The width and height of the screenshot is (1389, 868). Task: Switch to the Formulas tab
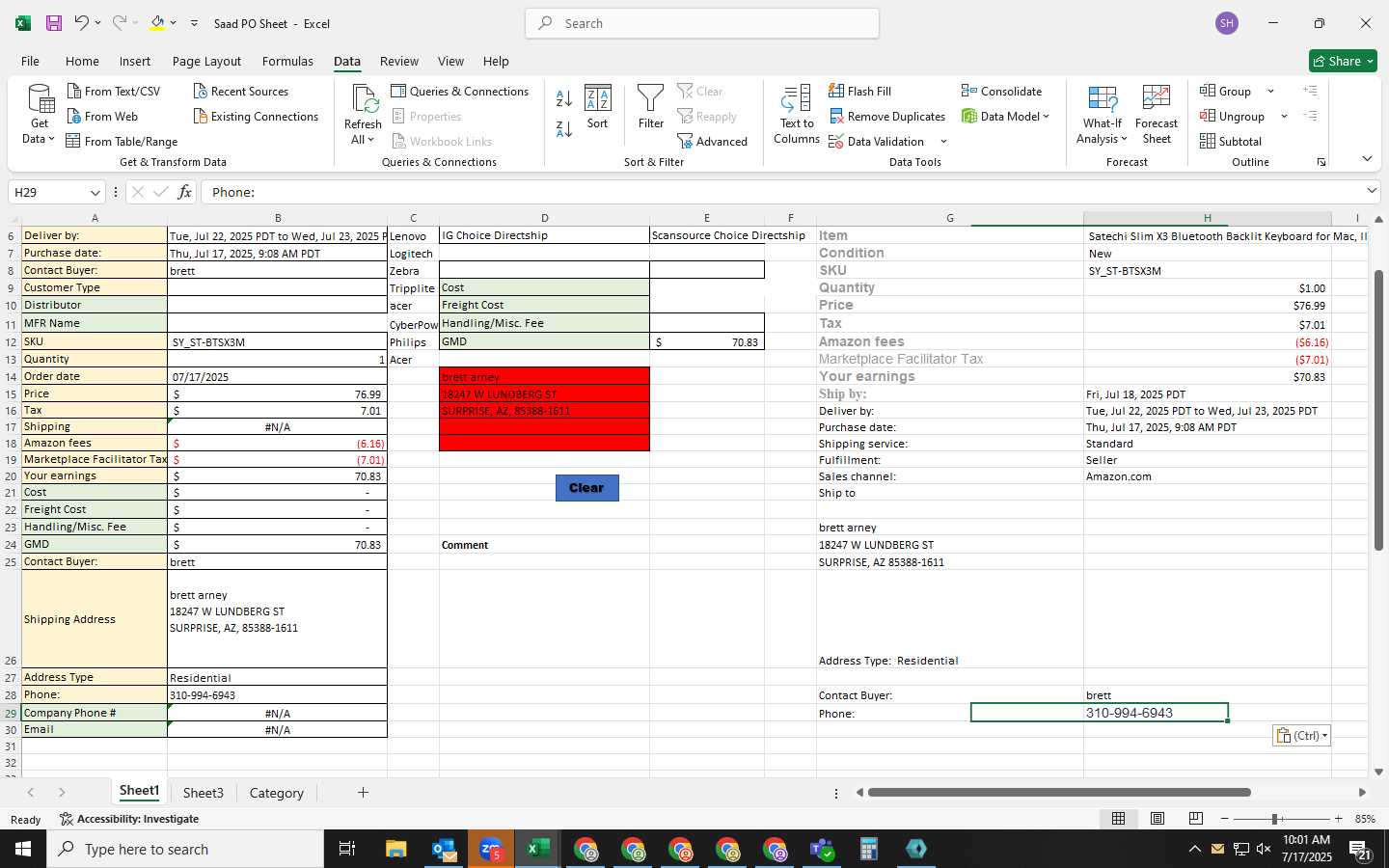point(287,61)
